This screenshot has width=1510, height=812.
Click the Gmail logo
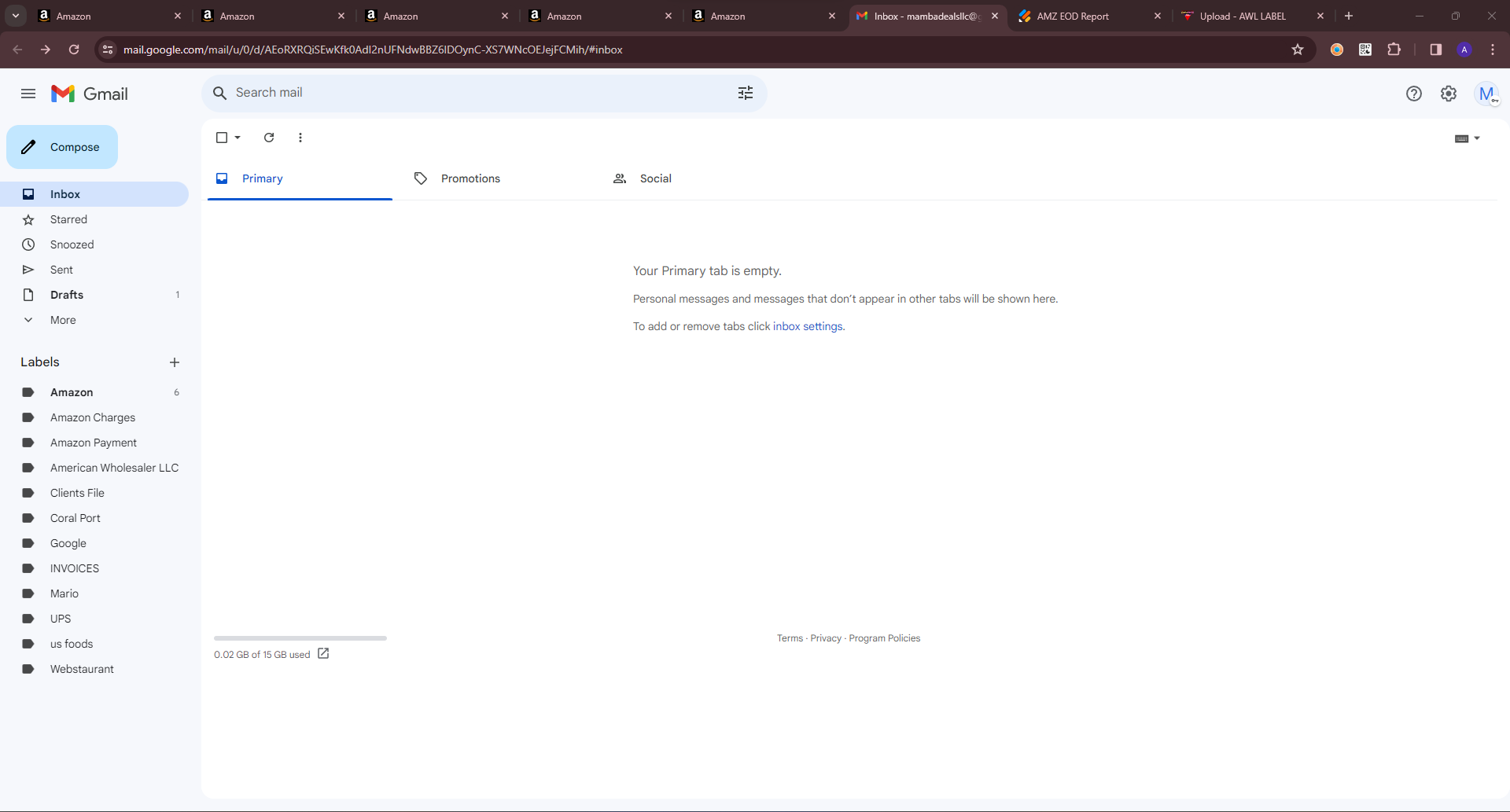(89, 94)
